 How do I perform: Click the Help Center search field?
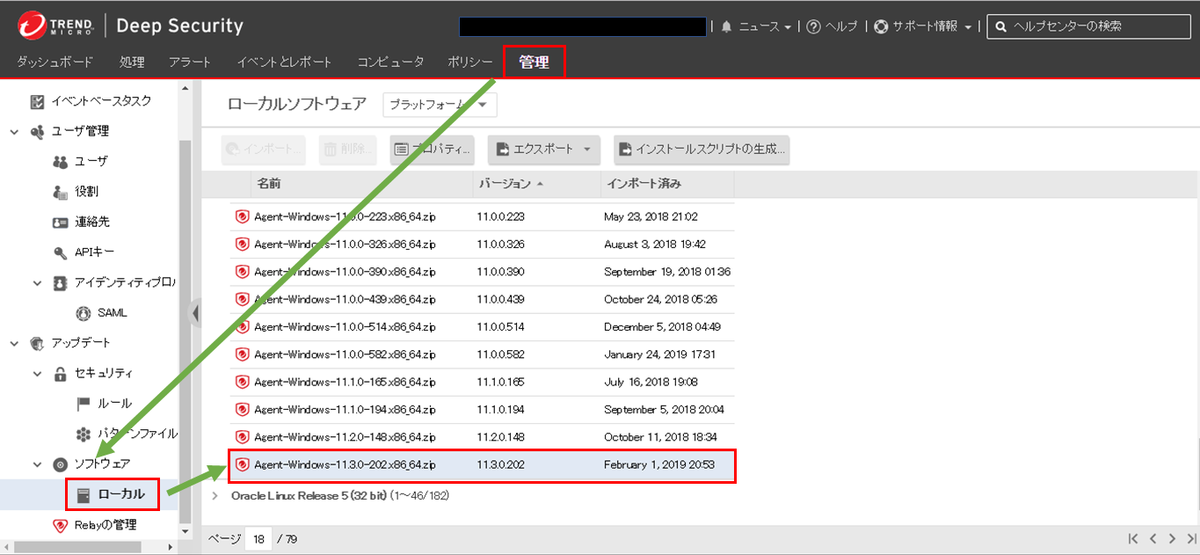pos(1093,27)
